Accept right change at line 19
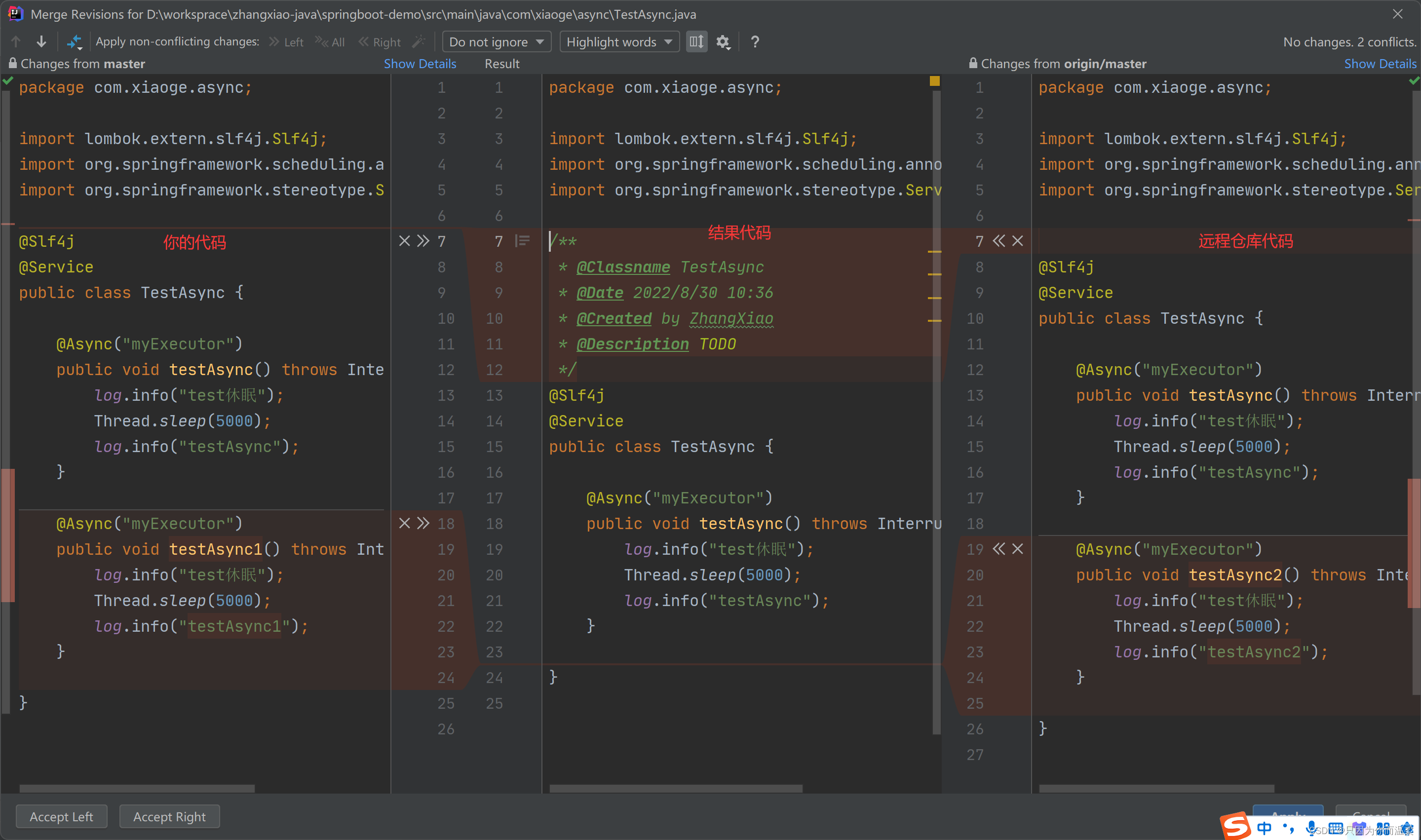This screenshot has width=1421, height=840. point(999,548)
